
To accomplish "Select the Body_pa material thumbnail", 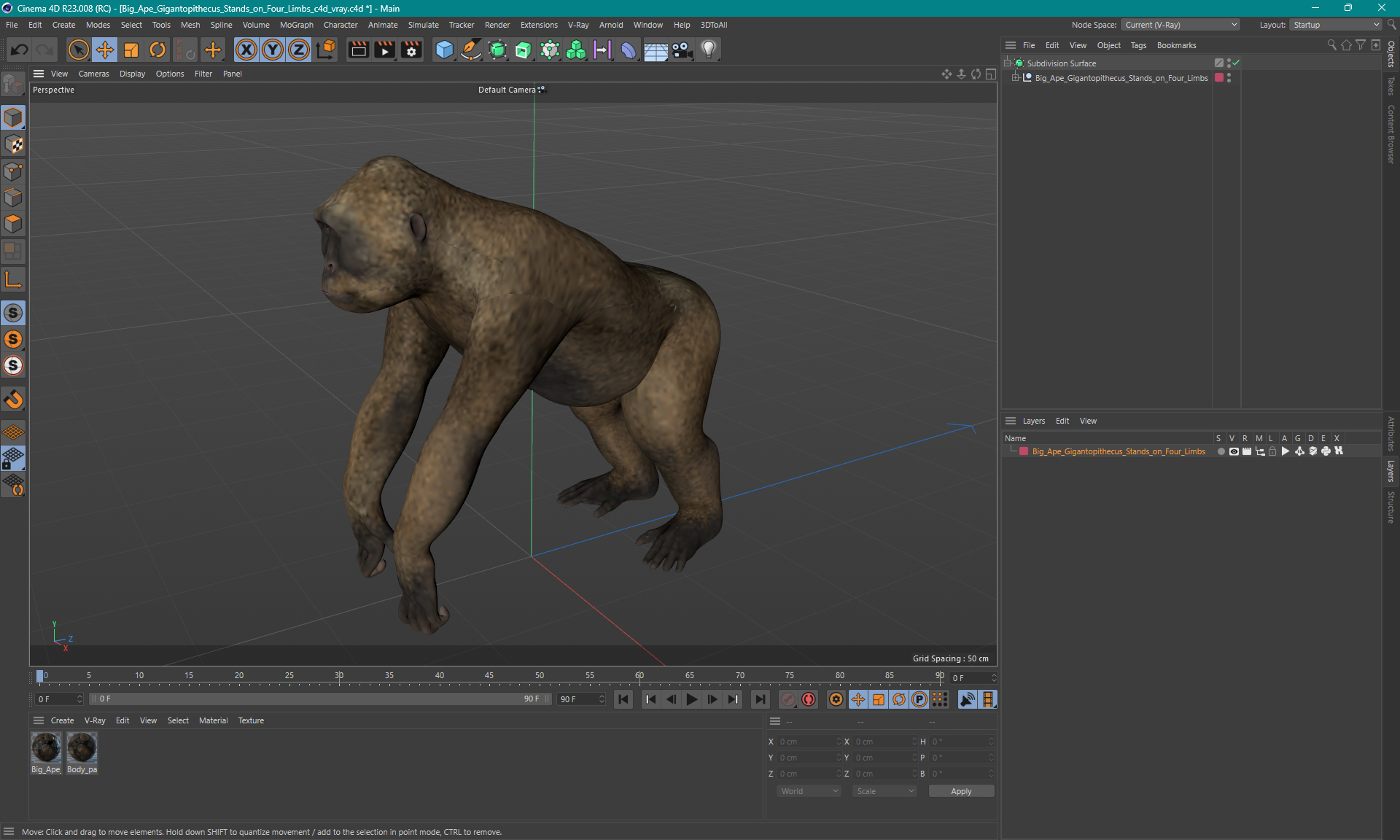I will click(82, 747).
